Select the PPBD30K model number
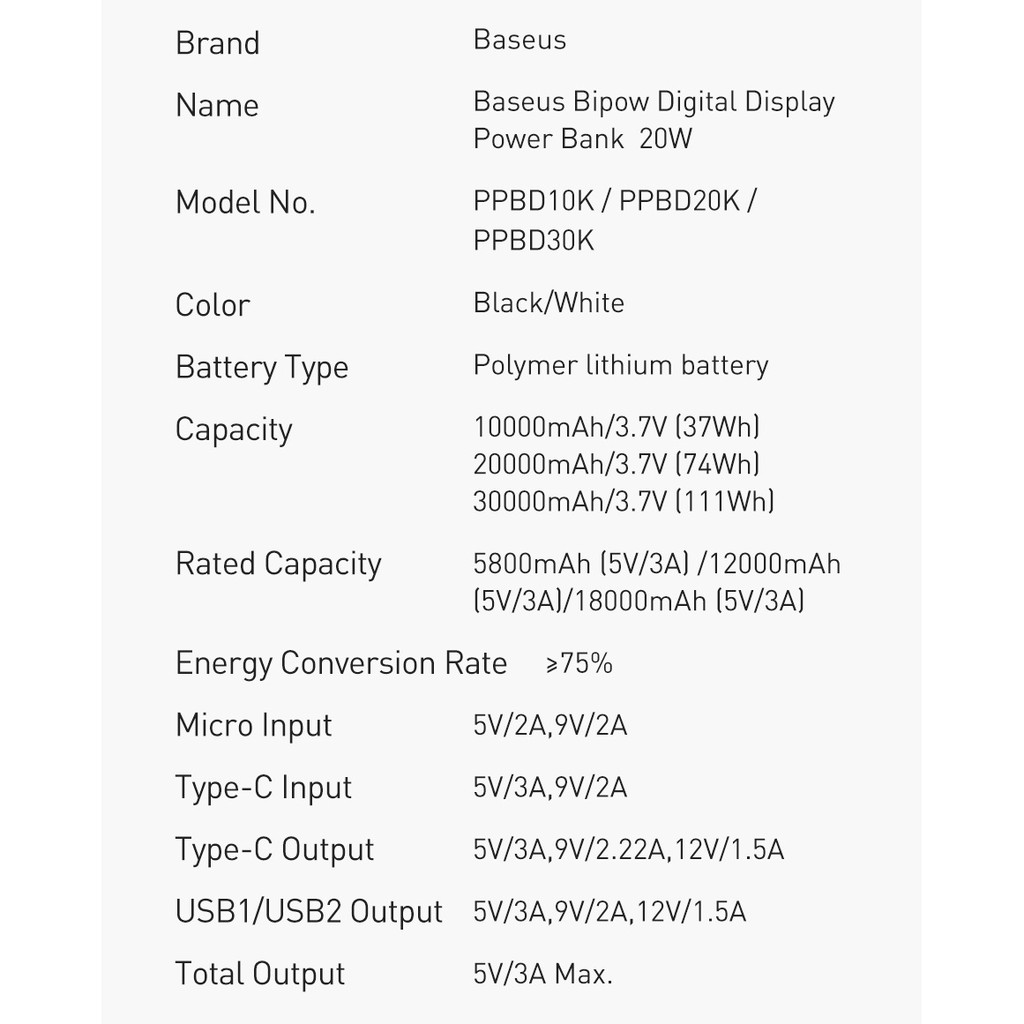Screen dimensions: 1024x1024 coord(533,240)
